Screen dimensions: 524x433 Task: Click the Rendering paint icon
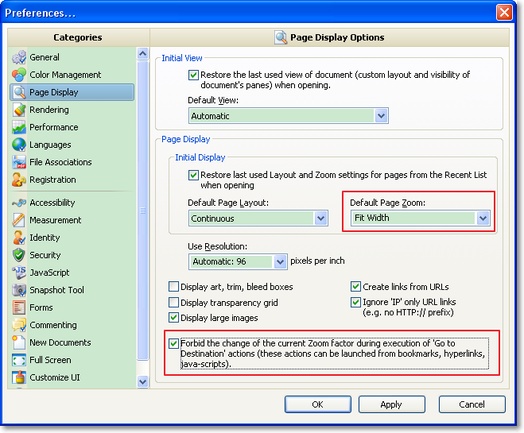click(x=19, y=110)
